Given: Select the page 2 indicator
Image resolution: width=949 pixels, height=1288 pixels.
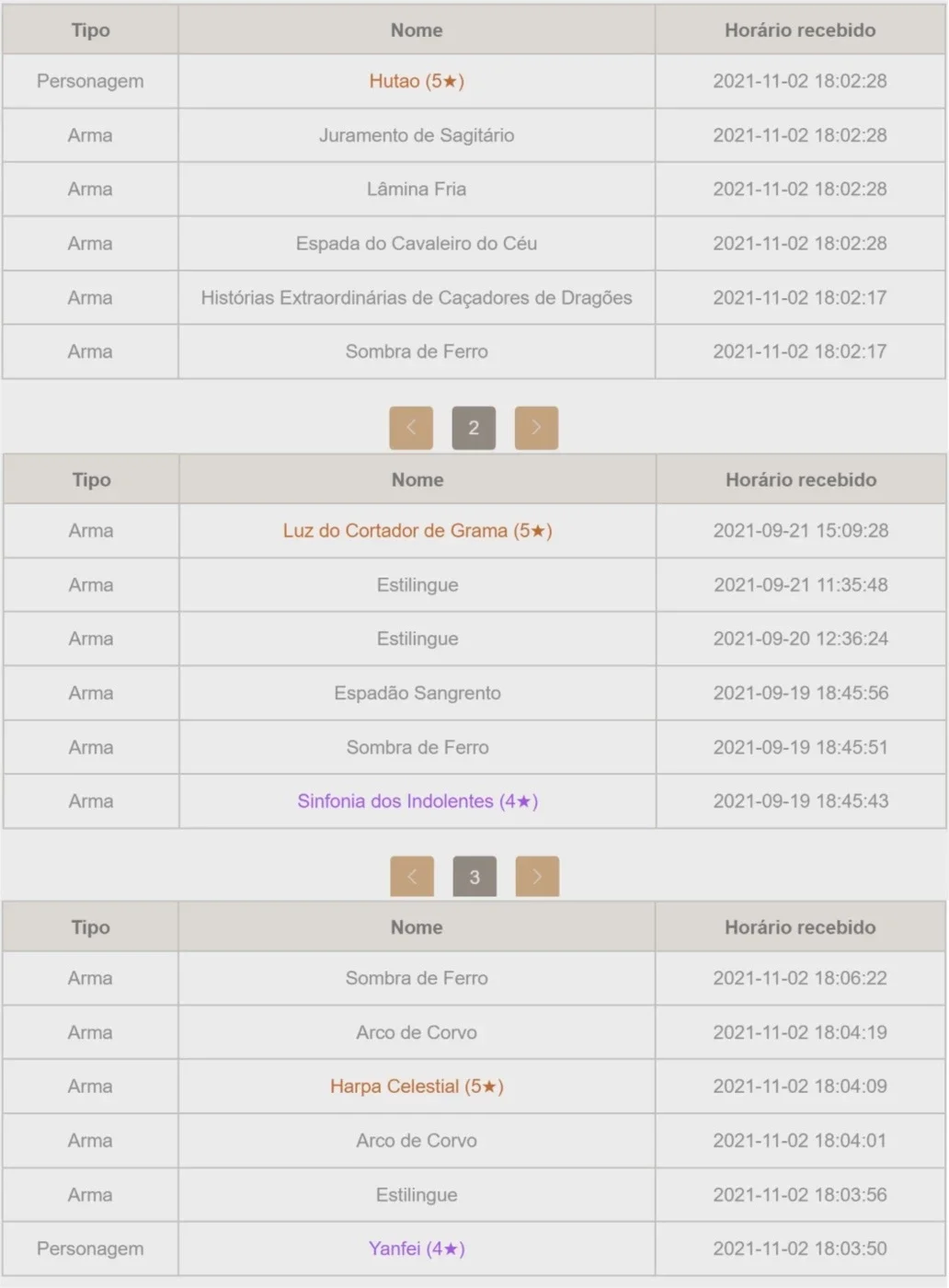Looking at the screenshot, I should point(474,428).
